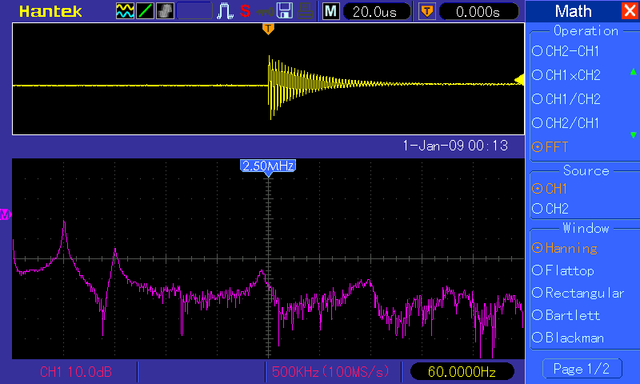Viewport: 640px width, 384px height.
Task: Click the yellow trigger level arrow
Action: tap(520, 80)
